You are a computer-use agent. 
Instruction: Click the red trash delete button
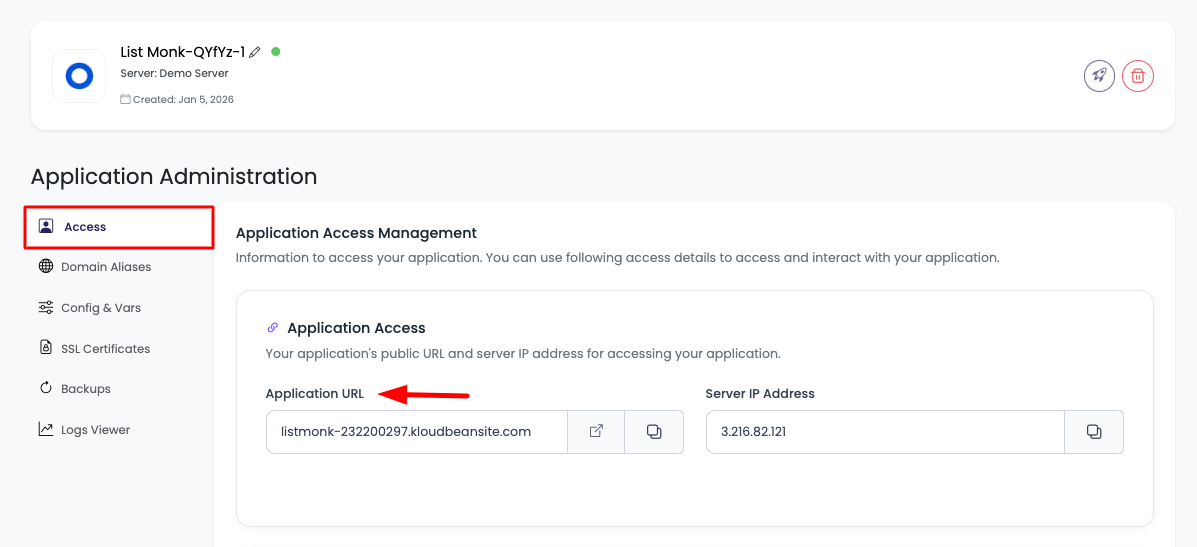1137,76
